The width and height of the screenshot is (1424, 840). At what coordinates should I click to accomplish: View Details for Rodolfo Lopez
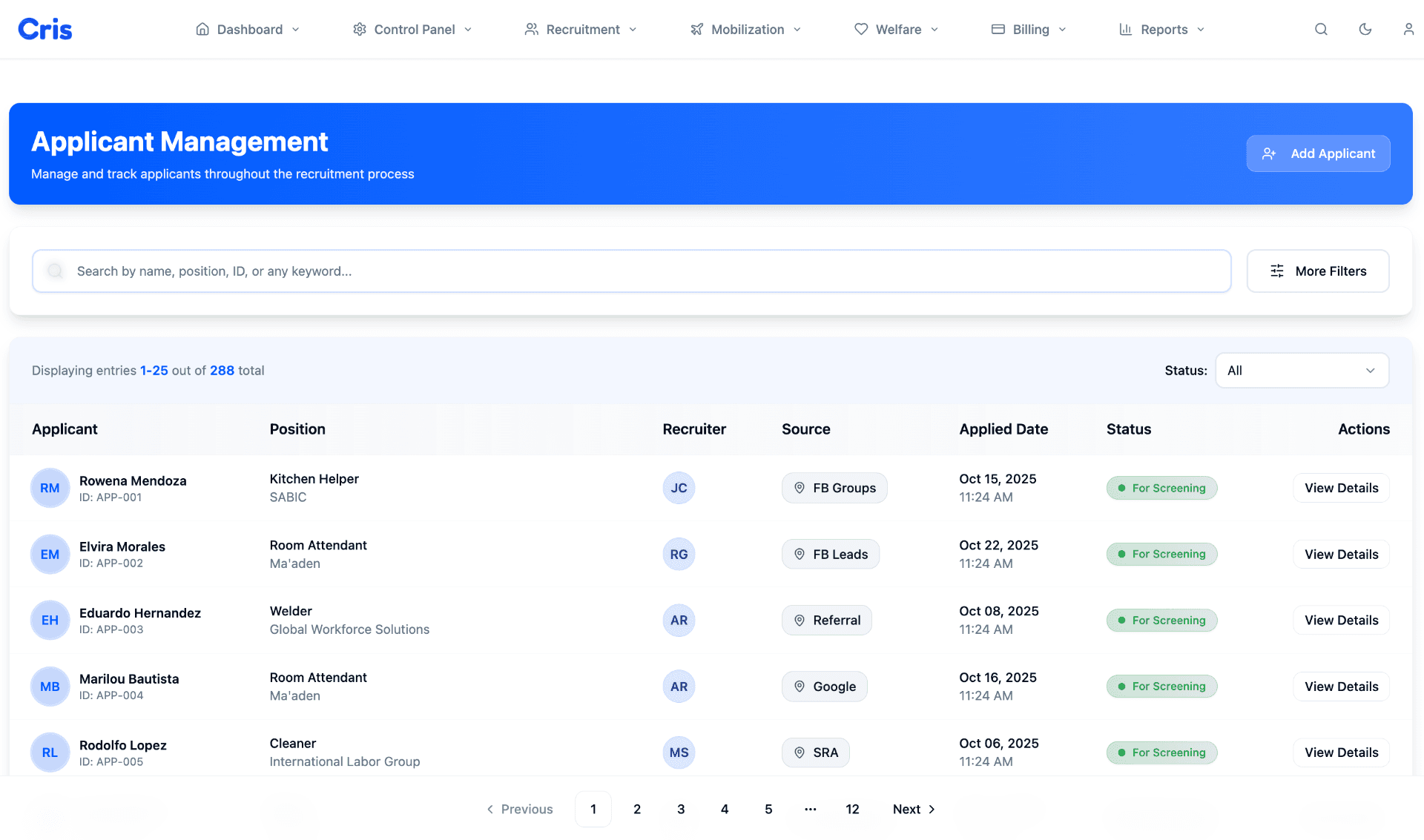click(1341, 753)
